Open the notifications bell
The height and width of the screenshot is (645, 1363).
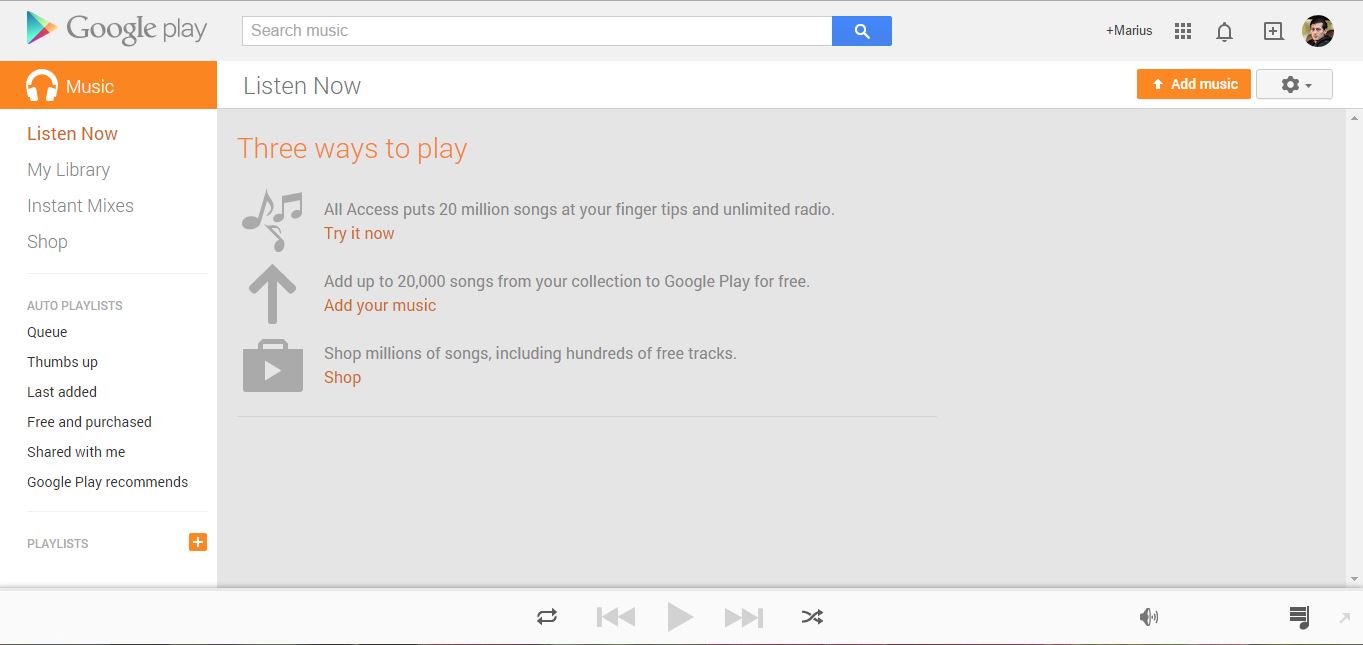click(1224, 32)
